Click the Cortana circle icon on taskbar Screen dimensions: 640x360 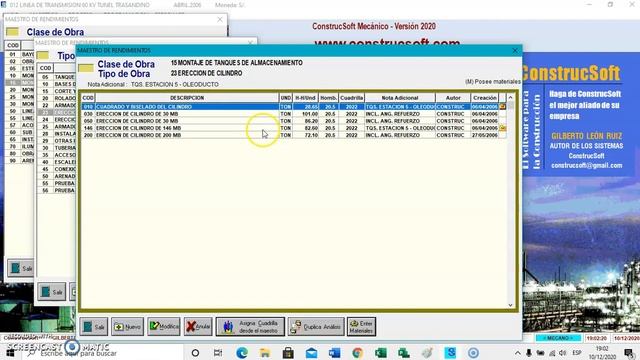coord(195,353)
